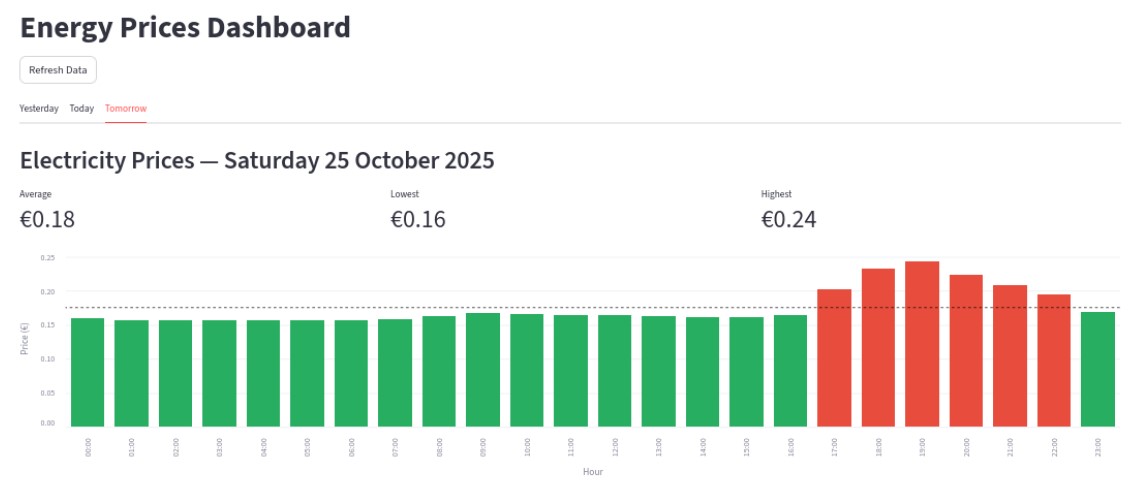Select the Tomorrow tab
Viewport: 1146px width, 497px height.
126,108
